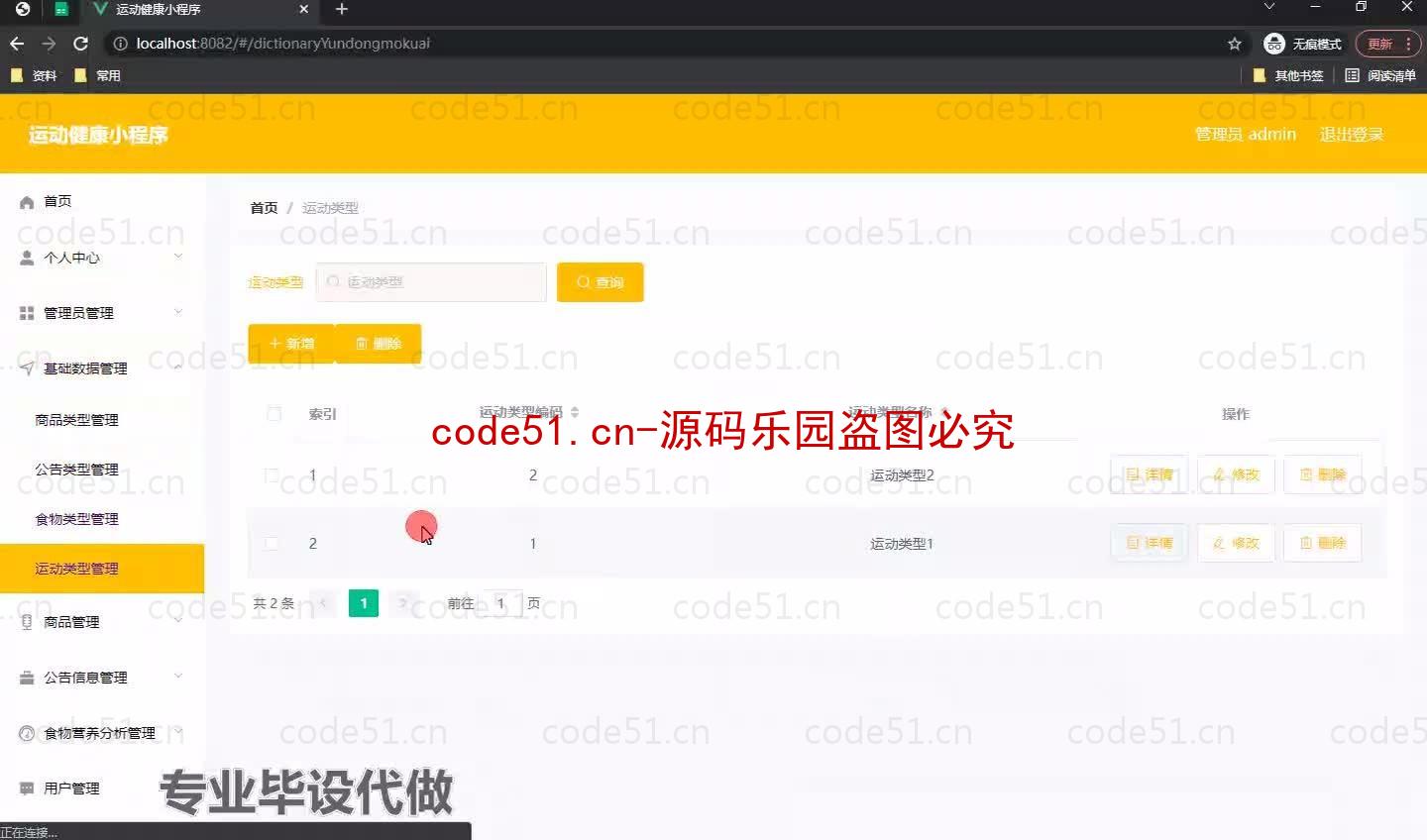This screenshot has width=1427, height=840.
Task: Expand the 商品管理 menu chevron
Action: point(178,621)
